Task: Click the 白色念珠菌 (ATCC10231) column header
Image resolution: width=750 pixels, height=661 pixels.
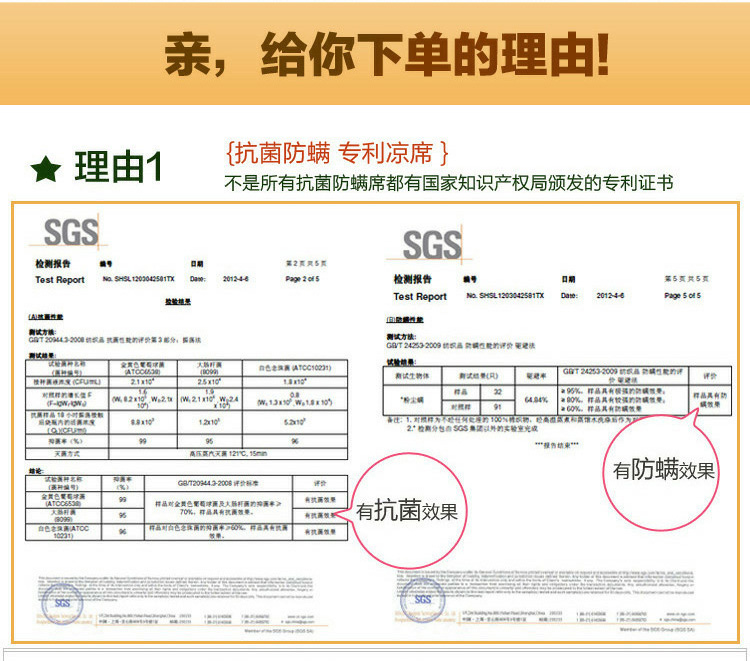Action: pyautogui.click(x=295, y=368)
